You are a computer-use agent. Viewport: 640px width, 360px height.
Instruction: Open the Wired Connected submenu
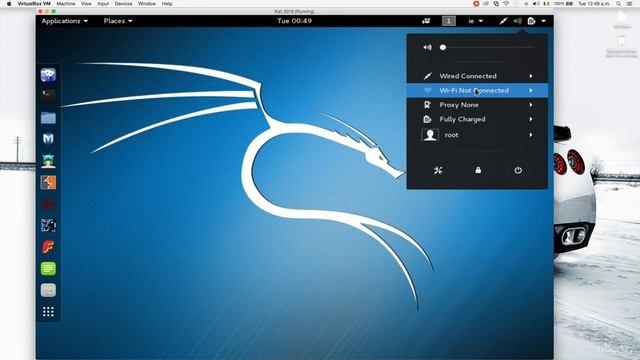(477, 76)
